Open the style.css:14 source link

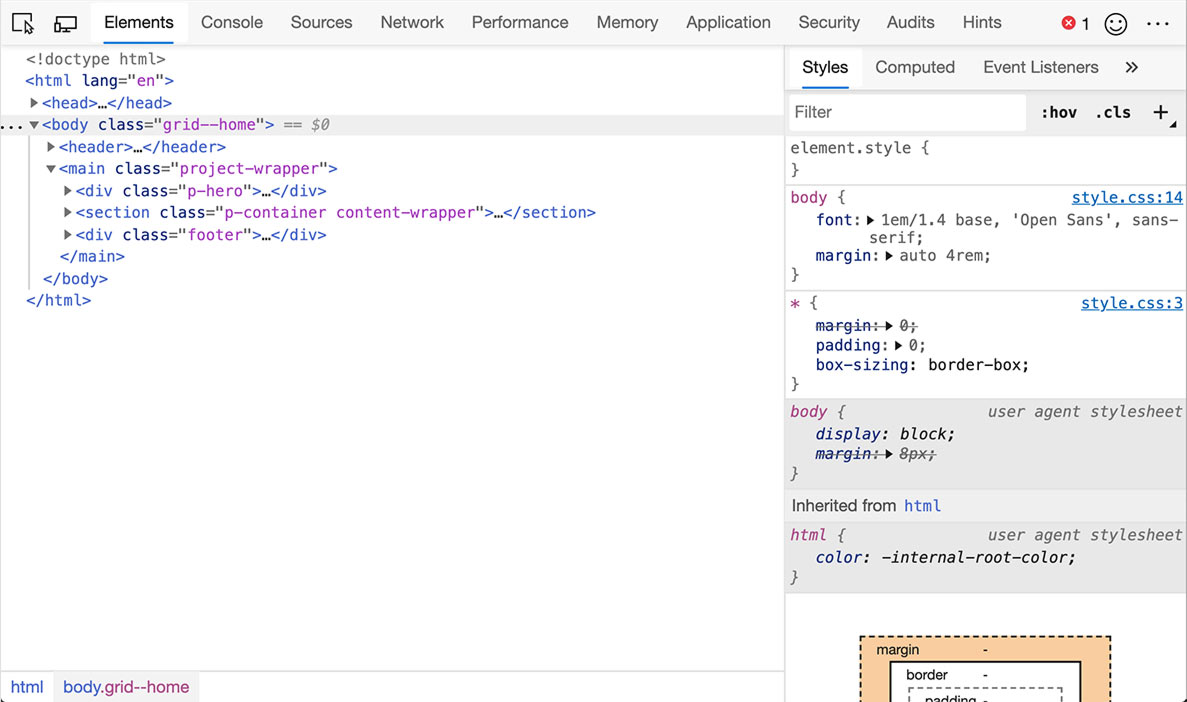(x=1127, y=198)
